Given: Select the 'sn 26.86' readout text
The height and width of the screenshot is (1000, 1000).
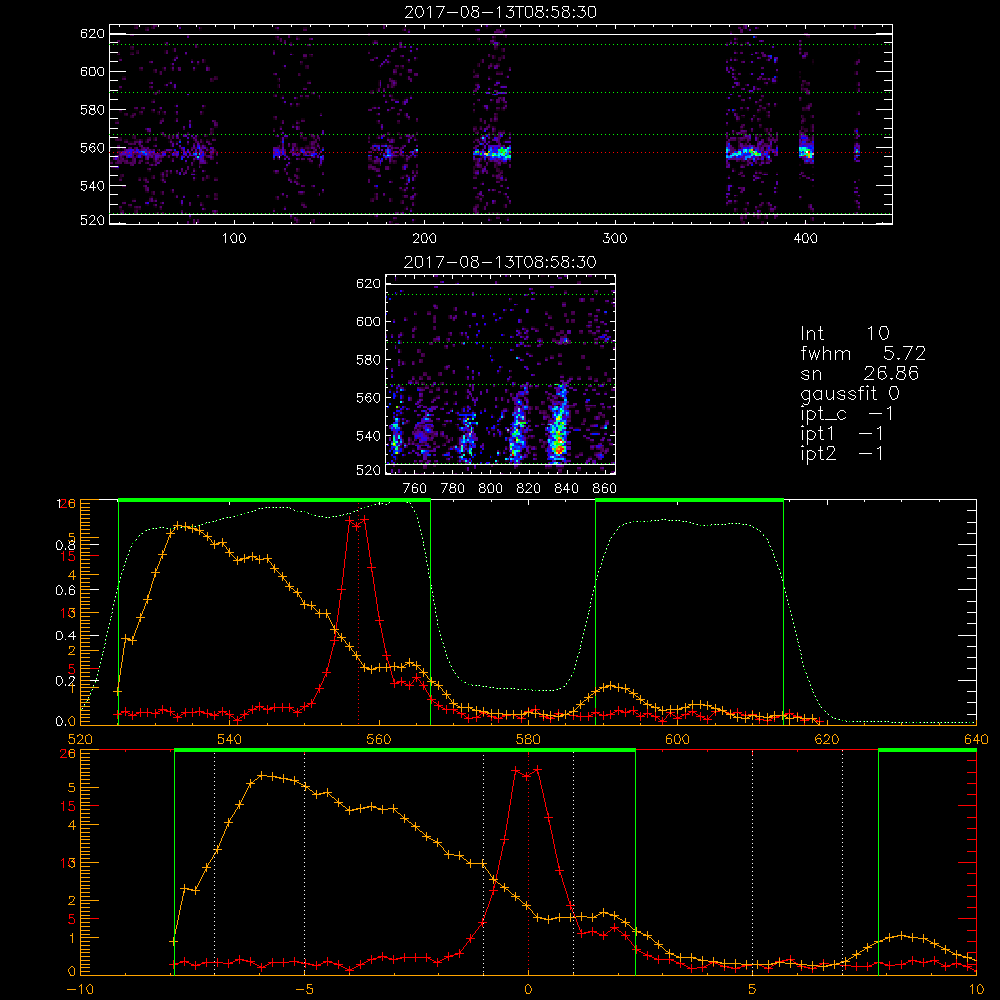Looking at the screenshot, I should click(x=860, y=373).
